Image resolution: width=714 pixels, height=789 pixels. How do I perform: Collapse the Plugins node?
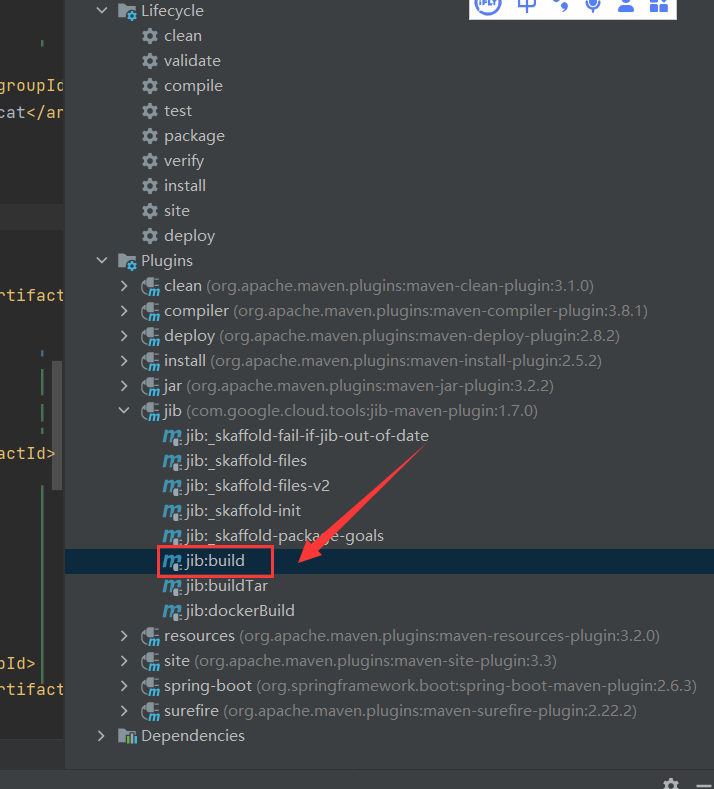[102, 261]
